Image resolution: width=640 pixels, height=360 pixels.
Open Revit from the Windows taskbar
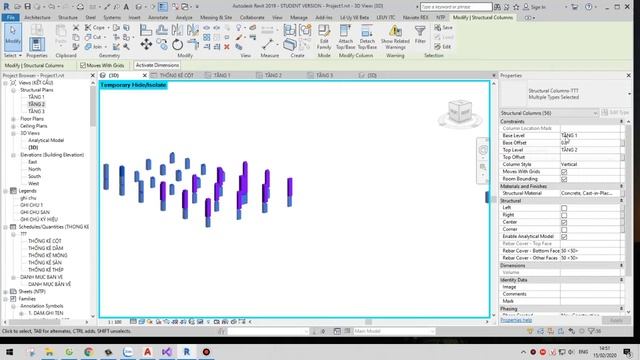187,352
